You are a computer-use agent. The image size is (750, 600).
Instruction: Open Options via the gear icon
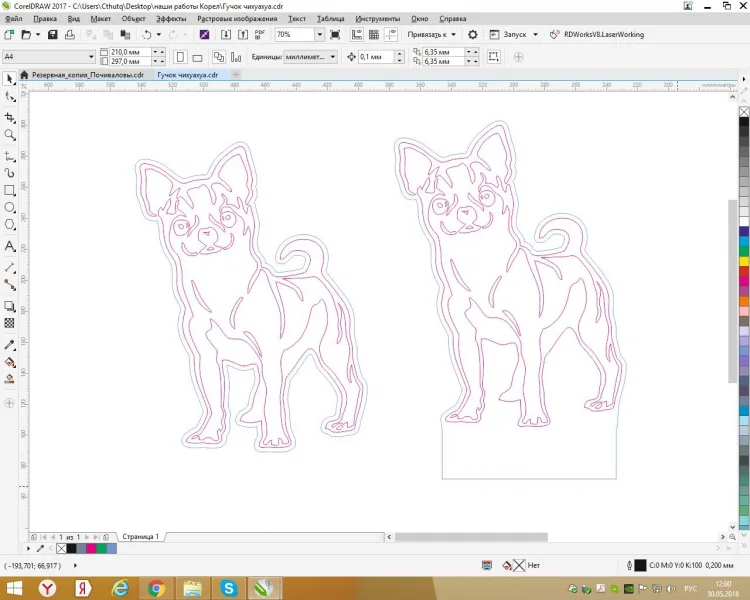pyautogui.click(x=473, y=34)
